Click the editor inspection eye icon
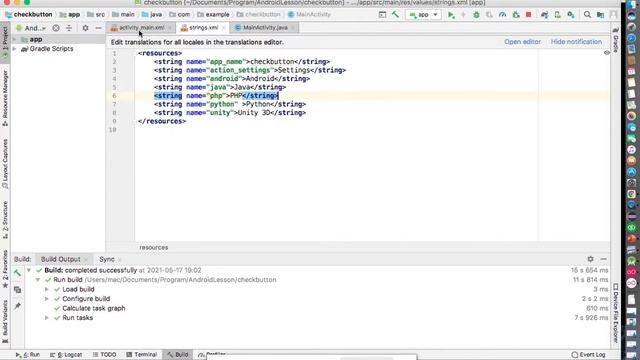The height and width of the screenshot is (360, 640). 607,53
